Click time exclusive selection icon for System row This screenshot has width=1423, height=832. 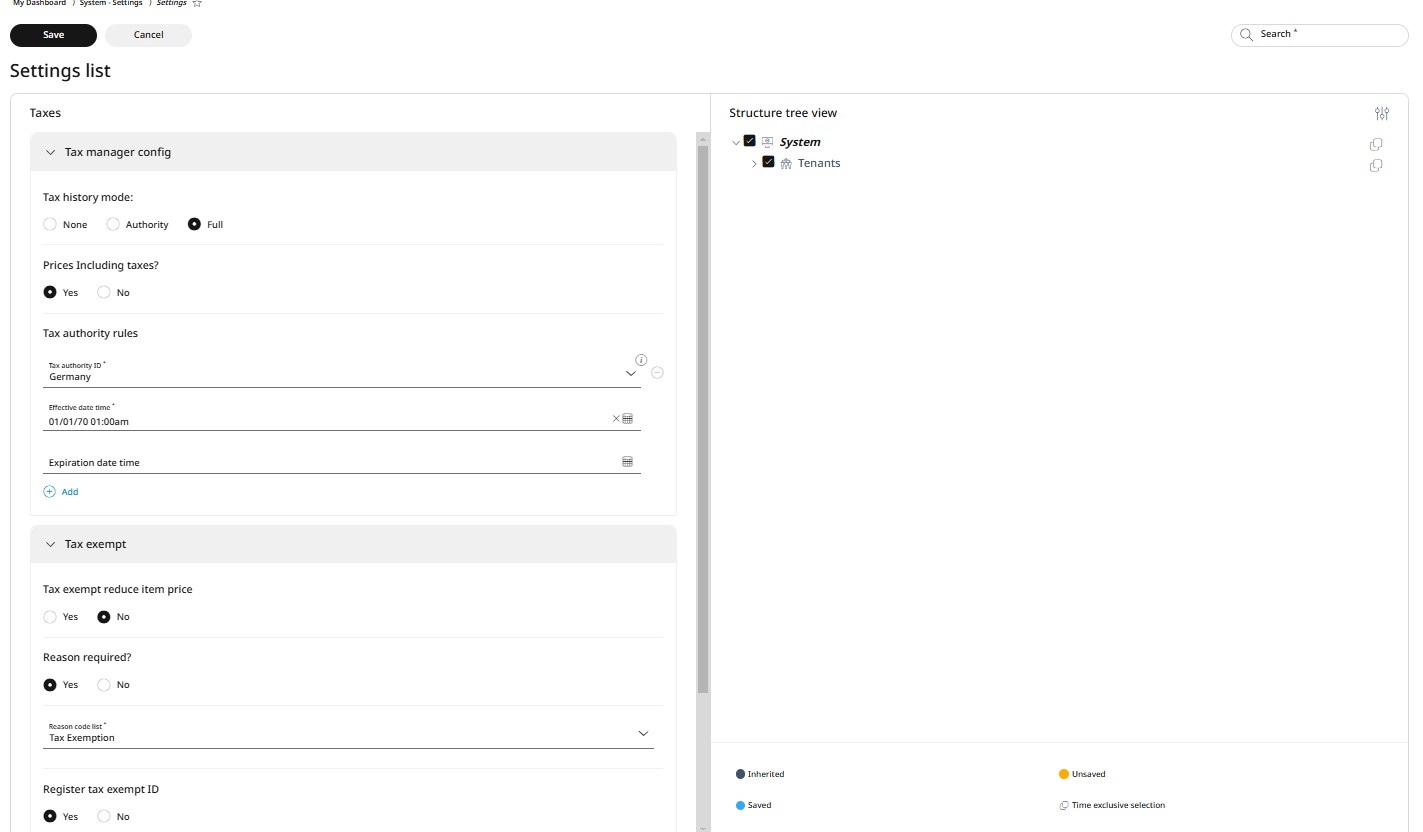tap(1376, 144)
